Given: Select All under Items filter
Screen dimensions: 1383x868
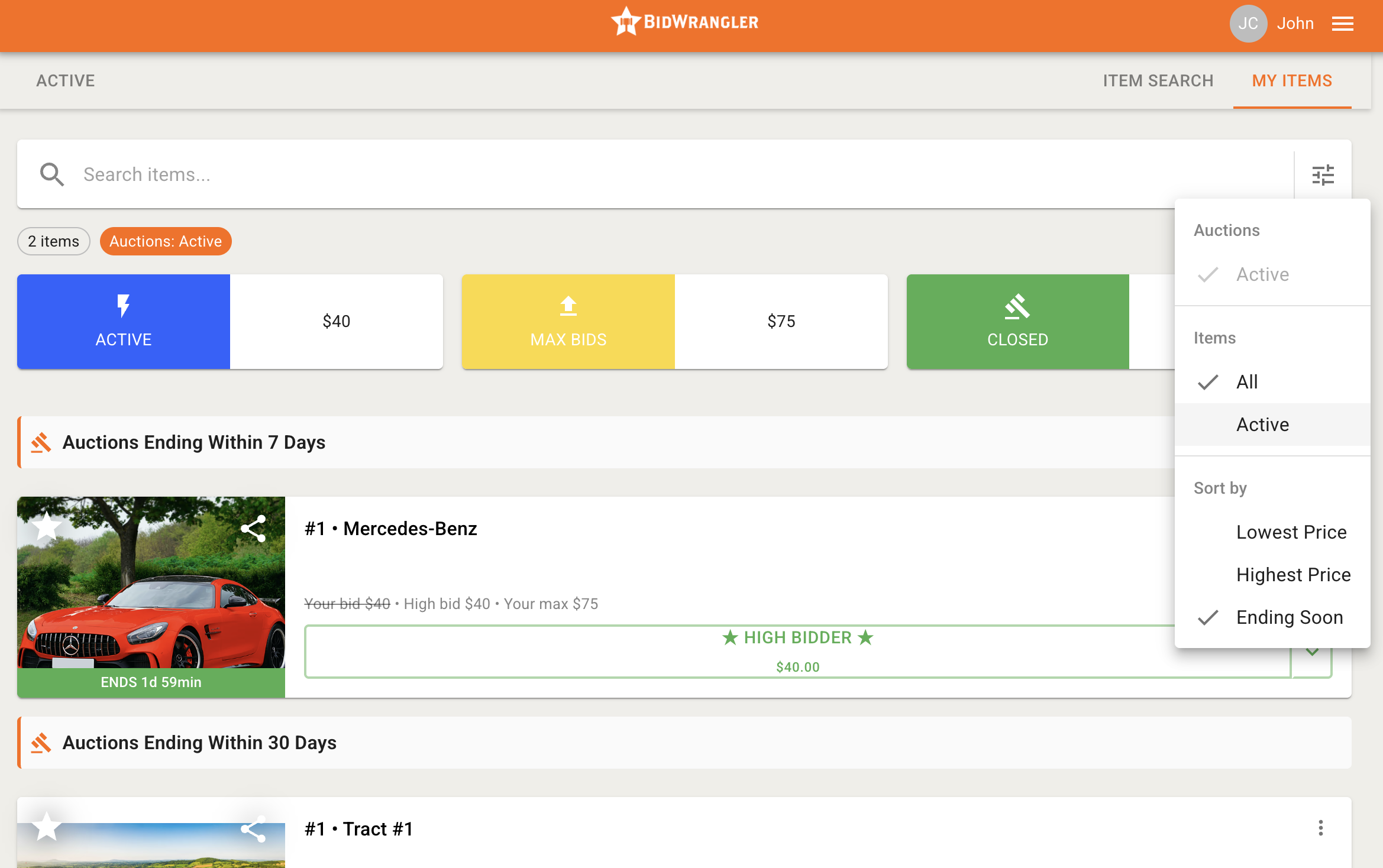Looking at the screenshot, I should [1272, 382].
